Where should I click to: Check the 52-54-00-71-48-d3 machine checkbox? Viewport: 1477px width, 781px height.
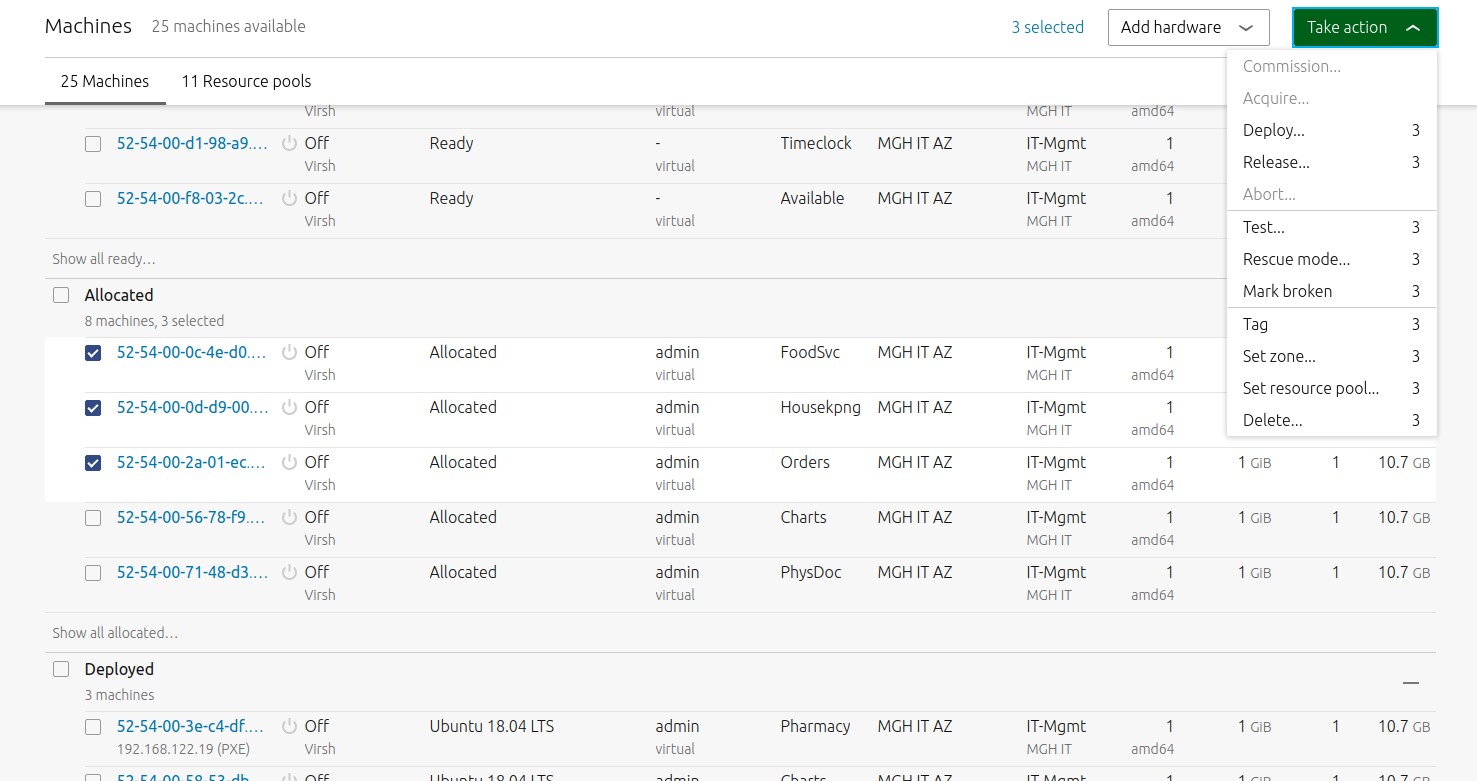[93, 573]
